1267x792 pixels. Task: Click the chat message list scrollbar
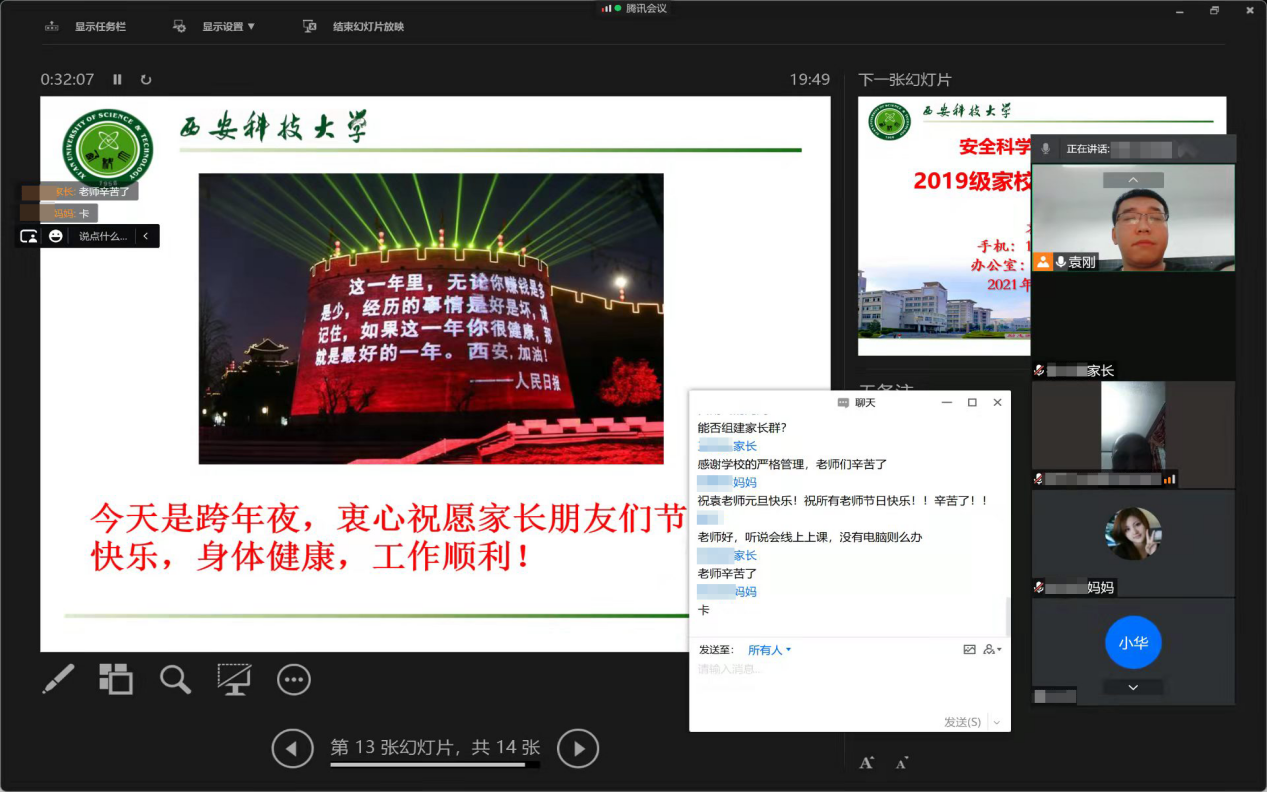tap(1007, 615)
